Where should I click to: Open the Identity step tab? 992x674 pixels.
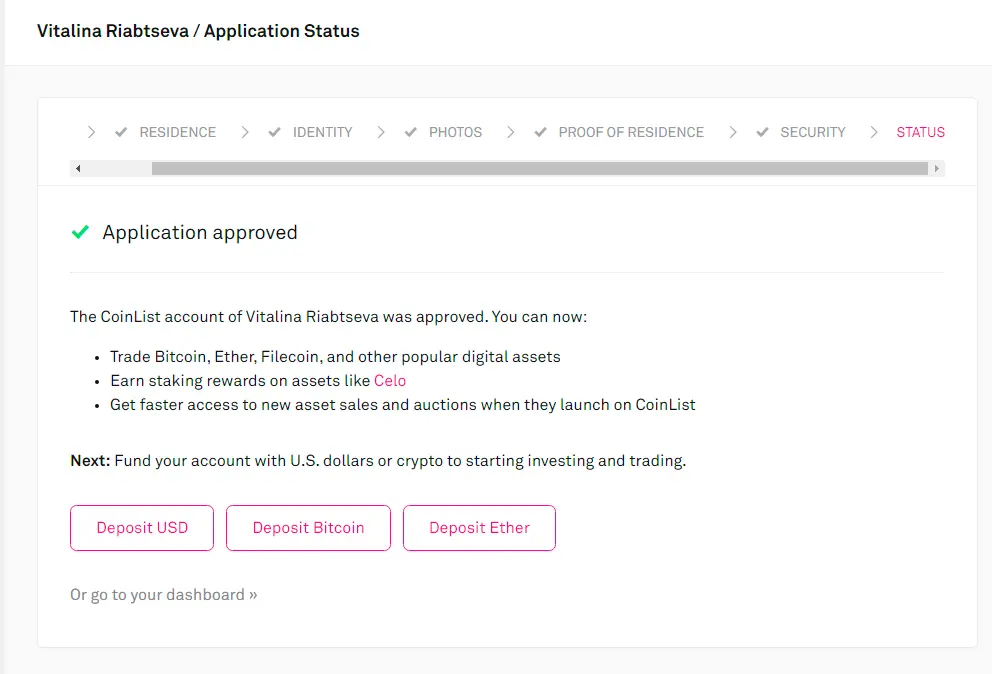(322, 132)
